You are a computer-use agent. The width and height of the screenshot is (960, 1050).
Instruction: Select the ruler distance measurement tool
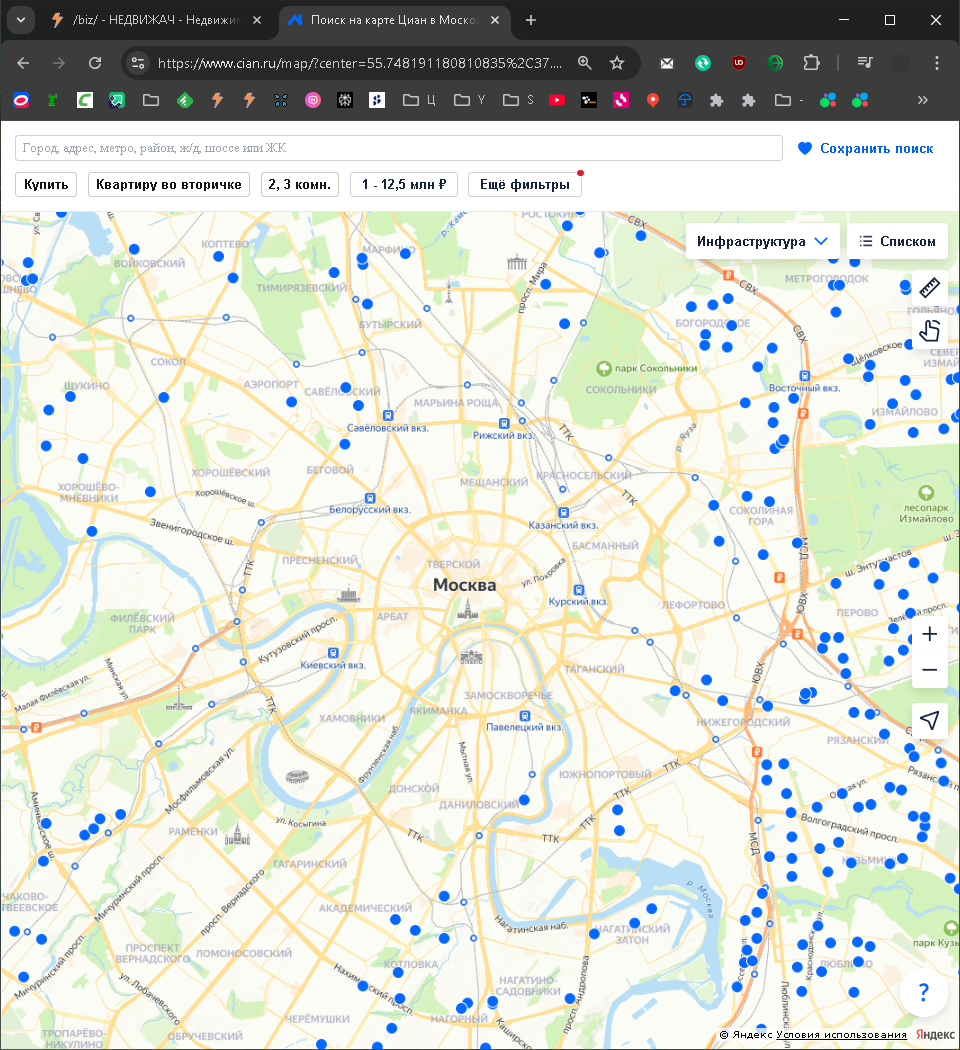[x=929, y=288]
